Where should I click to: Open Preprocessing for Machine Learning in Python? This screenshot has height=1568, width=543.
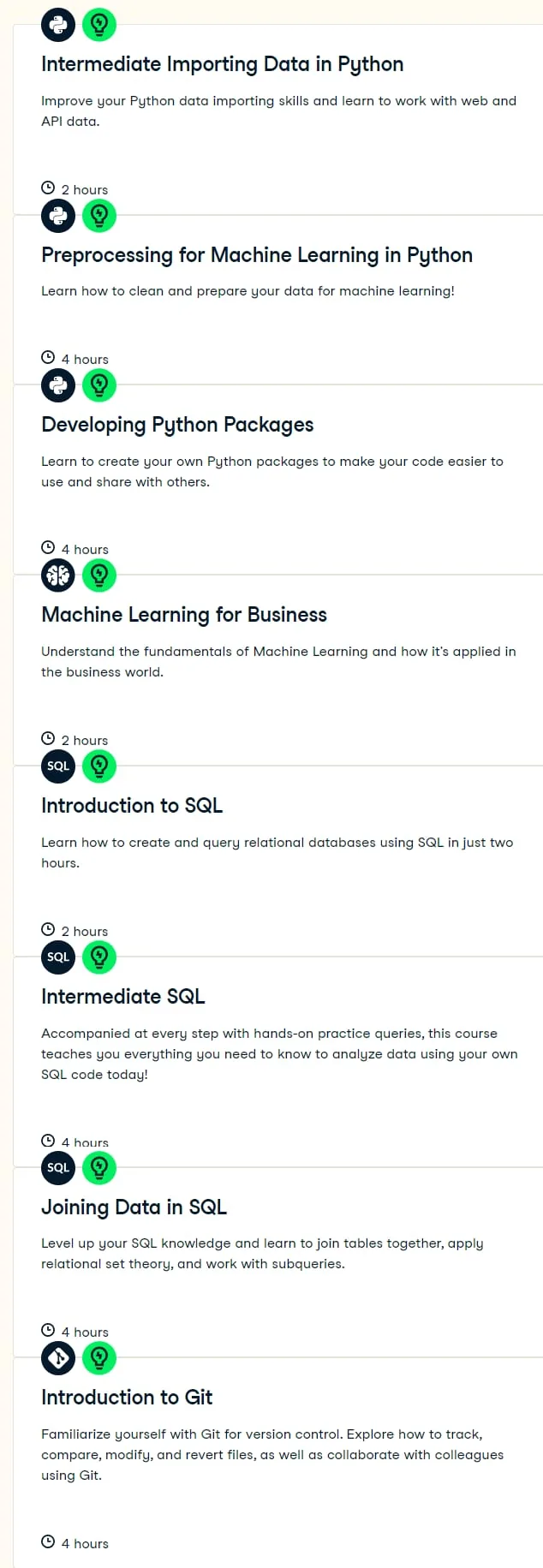tap(257, 255)
